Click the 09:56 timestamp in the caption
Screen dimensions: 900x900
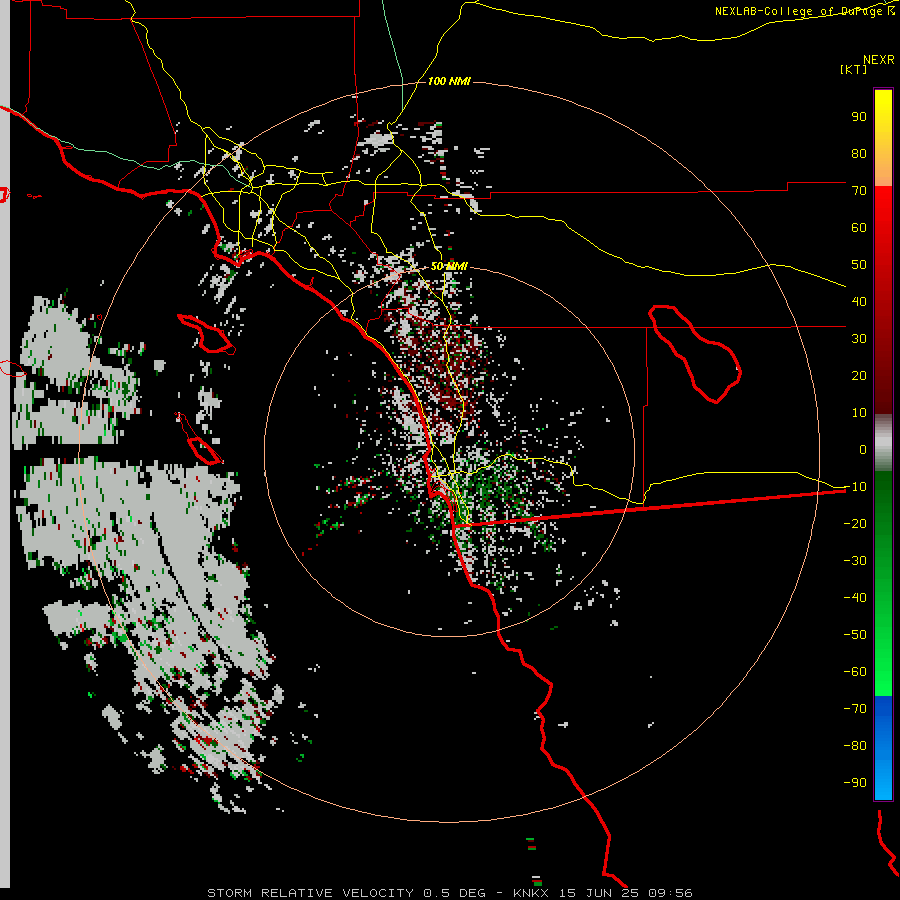(x=670, y=893)
